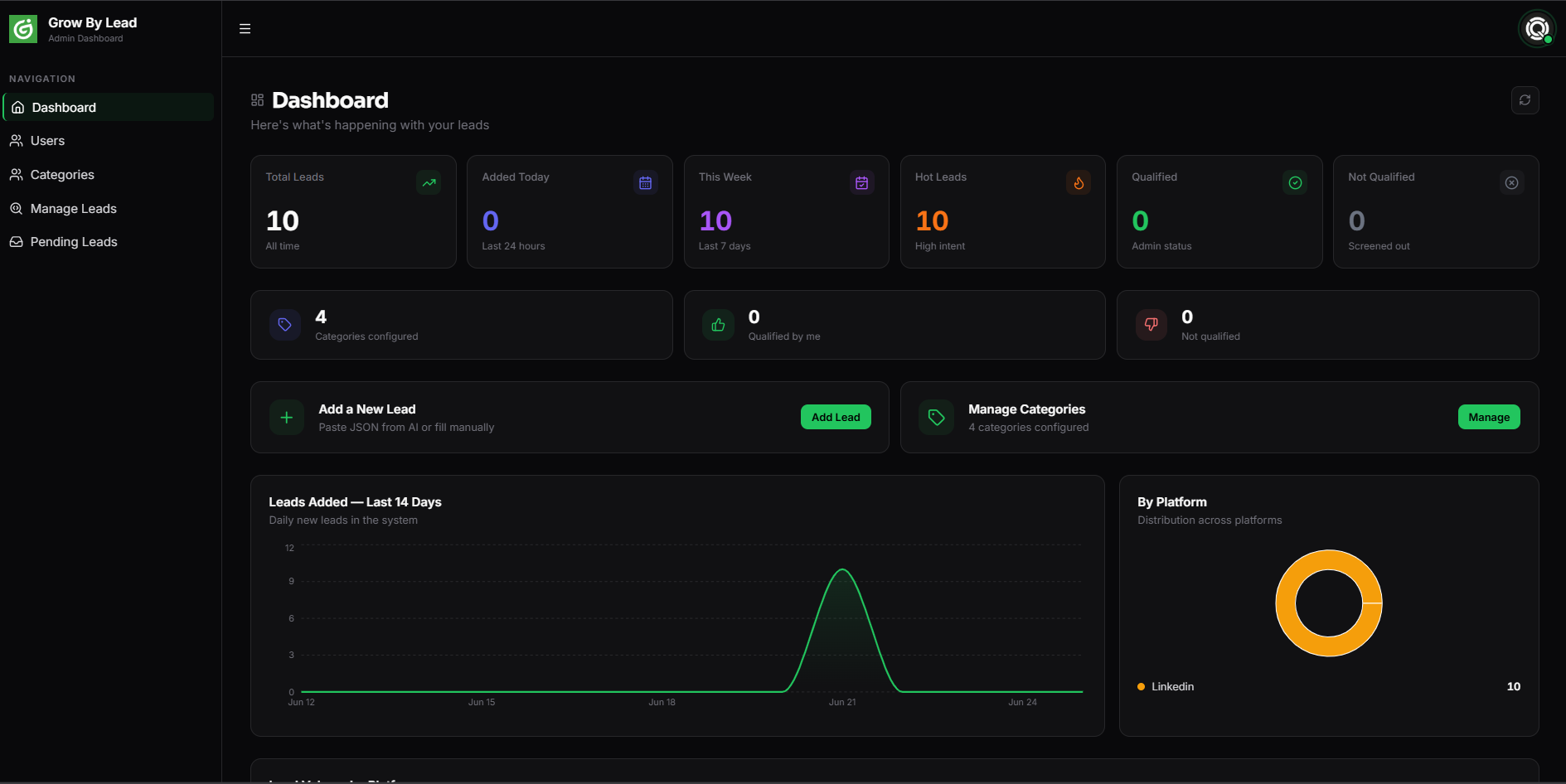Viewport: 1566px width, 784px height.
Task: Click the refresh dashboard icon button
Action: 1525,100
